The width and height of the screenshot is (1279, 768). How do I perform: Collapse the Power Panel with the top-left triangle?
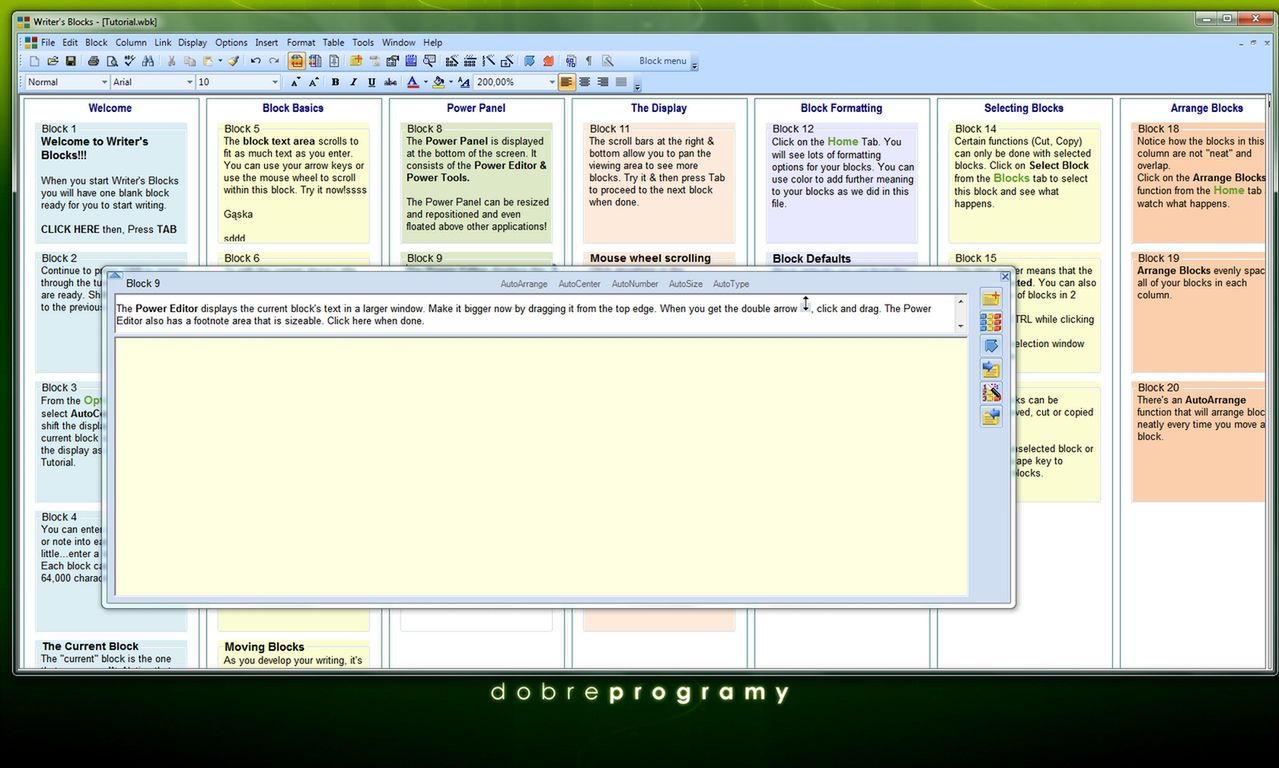pyautogui.click(x=114, y=276)
